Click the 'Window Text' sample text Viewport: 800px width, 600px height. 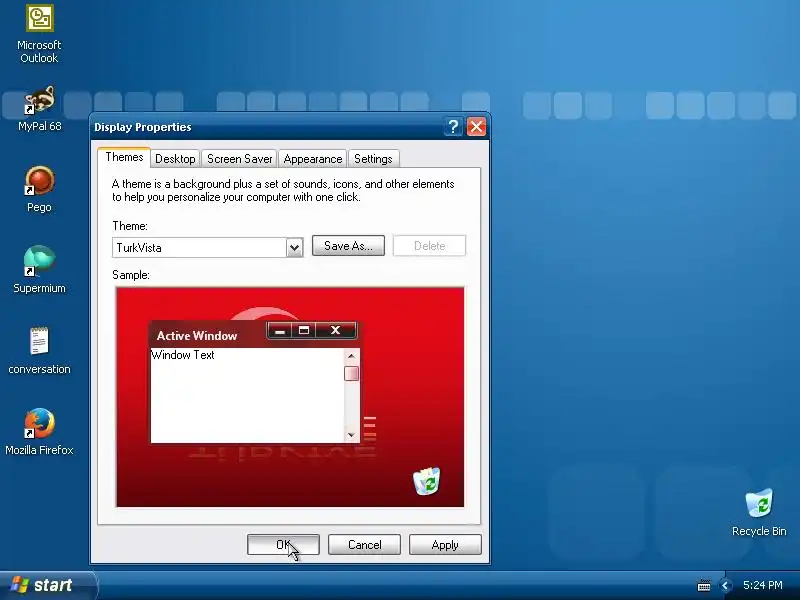tap(183, 355)
